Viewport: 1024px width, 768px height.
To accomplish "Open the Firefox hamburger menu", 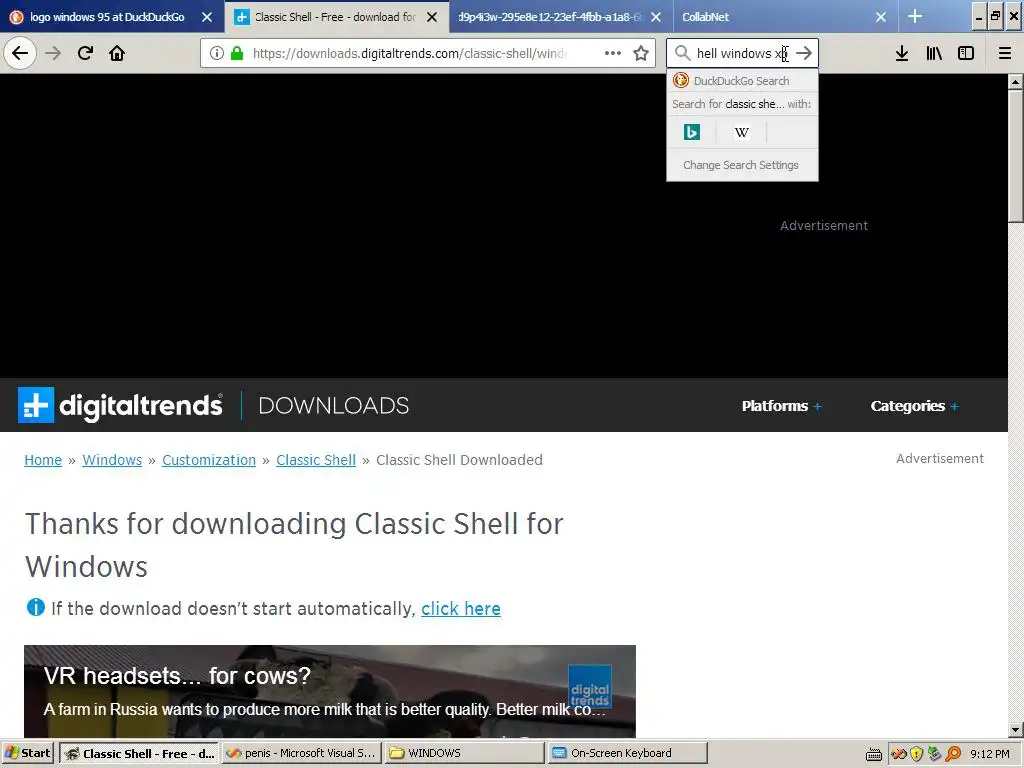I will (x=1005, y=53).
